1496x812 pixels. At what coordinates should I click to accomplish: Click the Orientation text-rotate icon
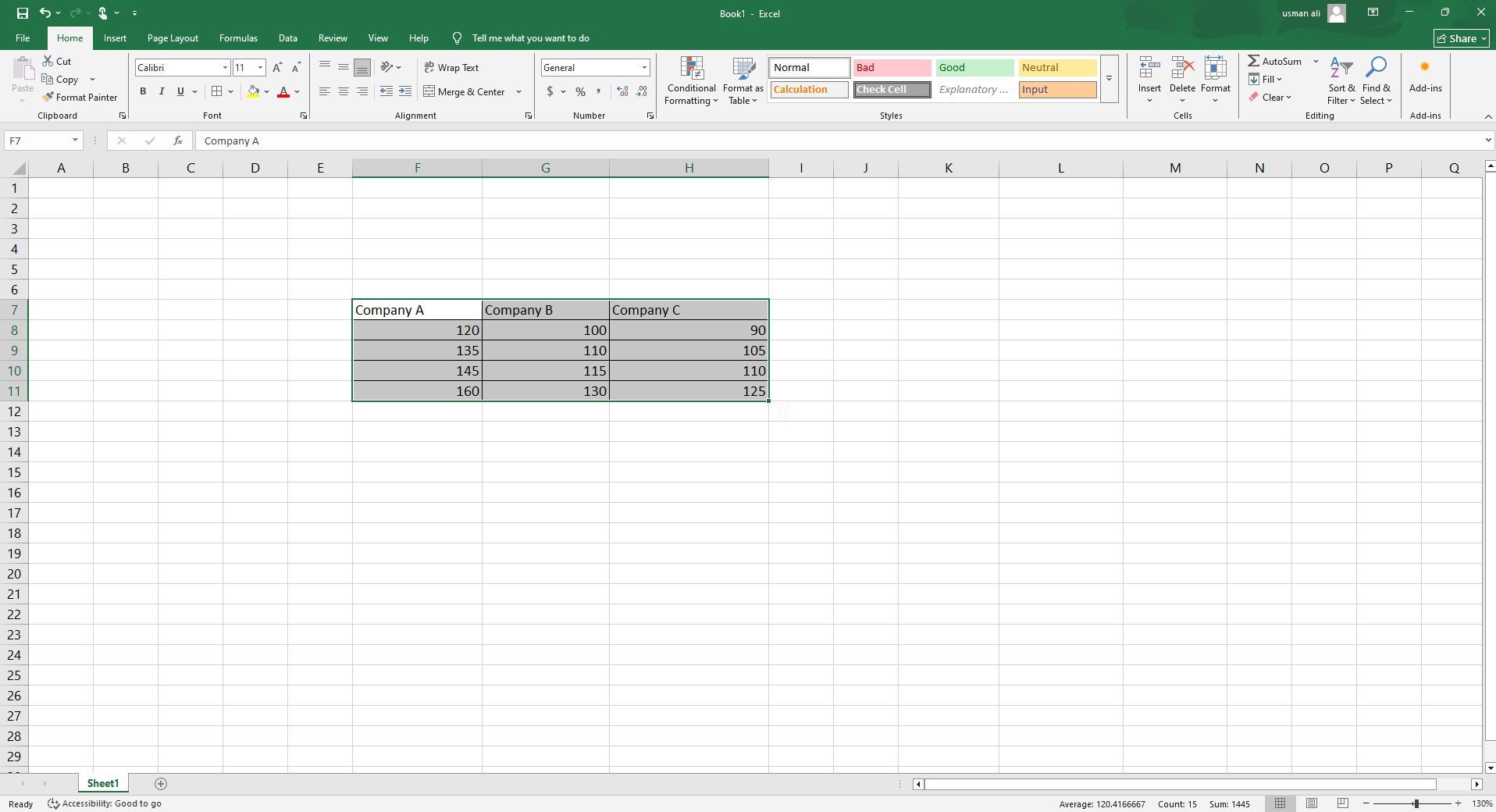click(x=386, y=67)
